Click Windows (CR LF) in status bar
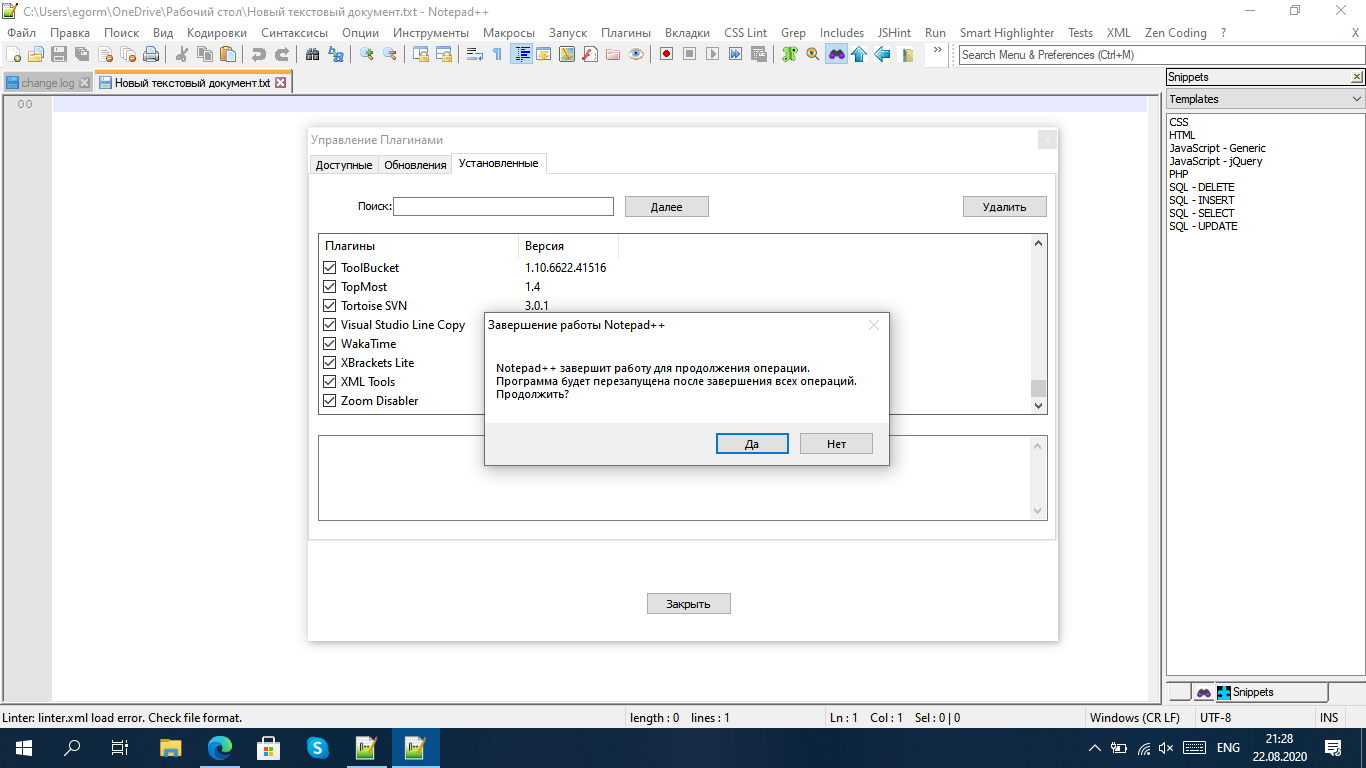This screenshot has height=768, width=1366. (1134, 718)
